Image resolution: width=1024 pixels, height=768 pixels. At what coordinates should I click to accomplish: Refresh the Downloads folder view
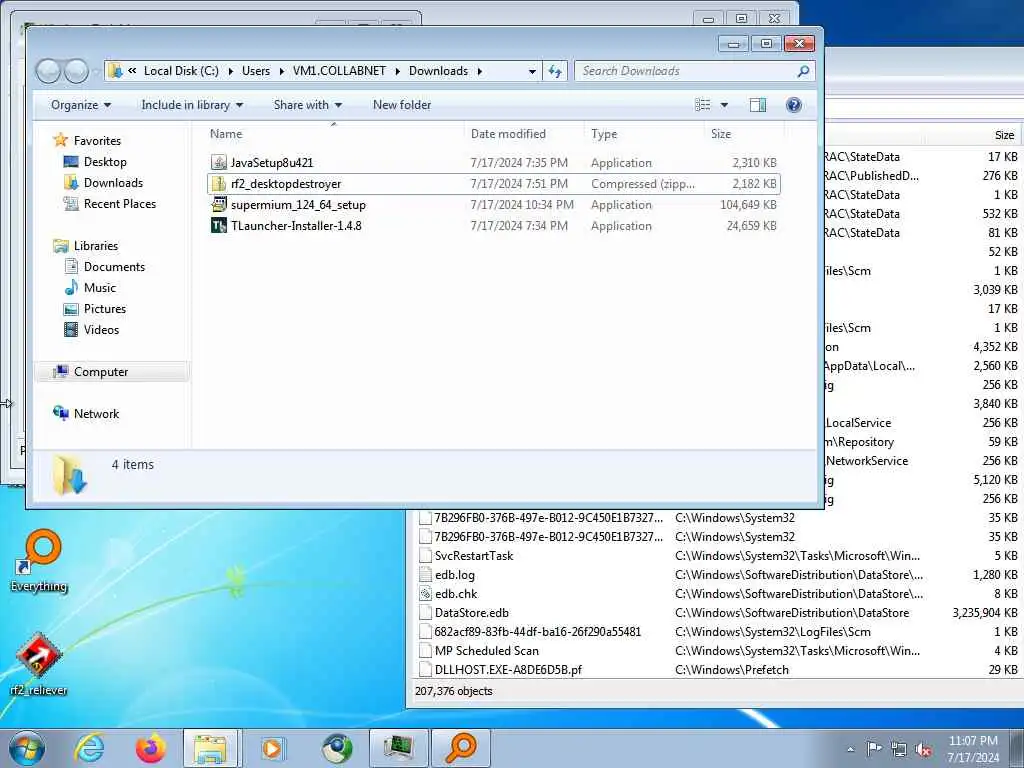pos(555,71)
